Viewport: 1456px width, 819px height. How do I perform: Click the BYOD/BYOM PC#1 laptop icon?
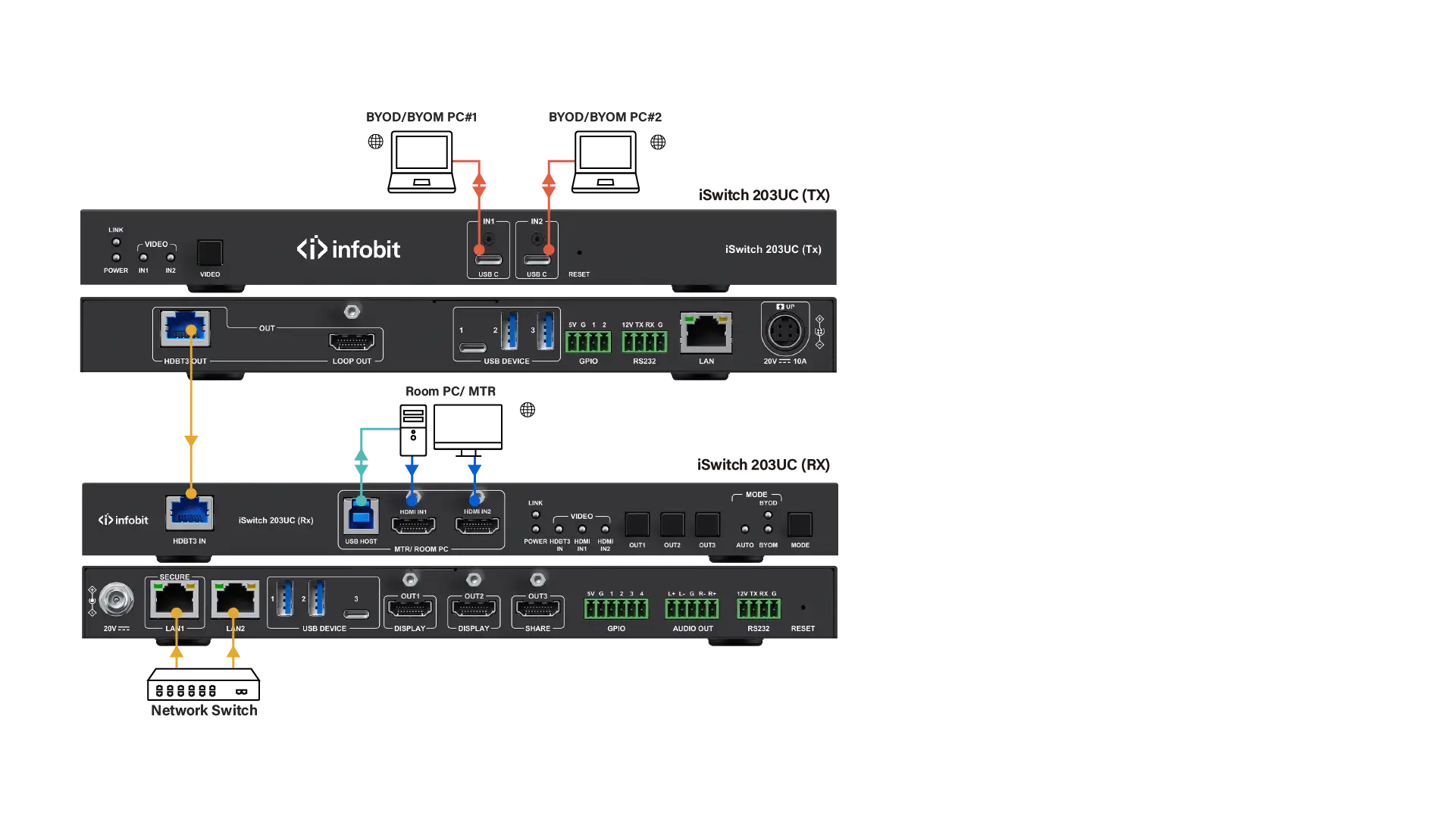421,162
